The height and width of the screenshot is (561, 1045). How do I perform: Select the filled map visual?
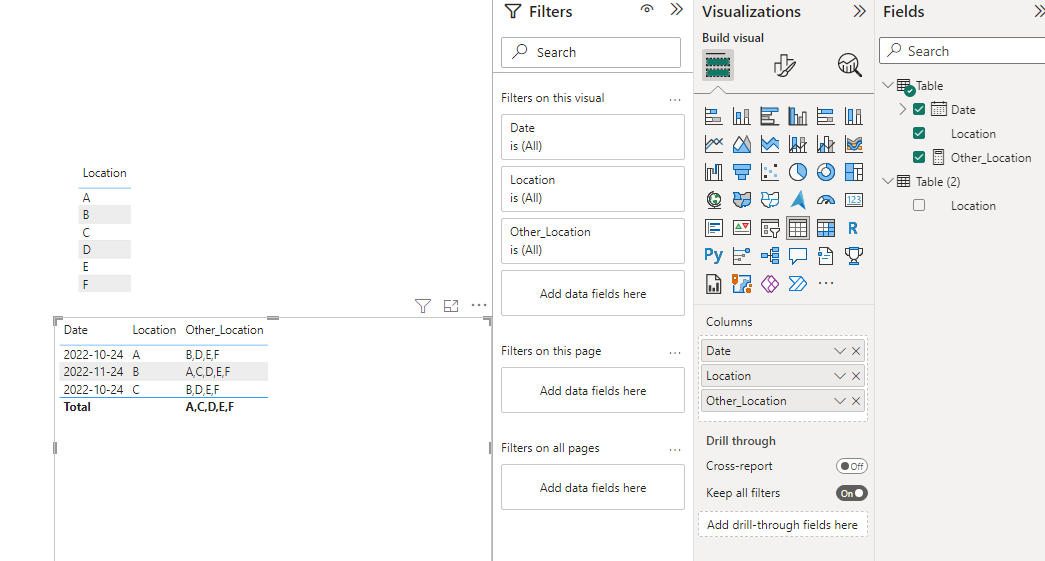(741, 200)
